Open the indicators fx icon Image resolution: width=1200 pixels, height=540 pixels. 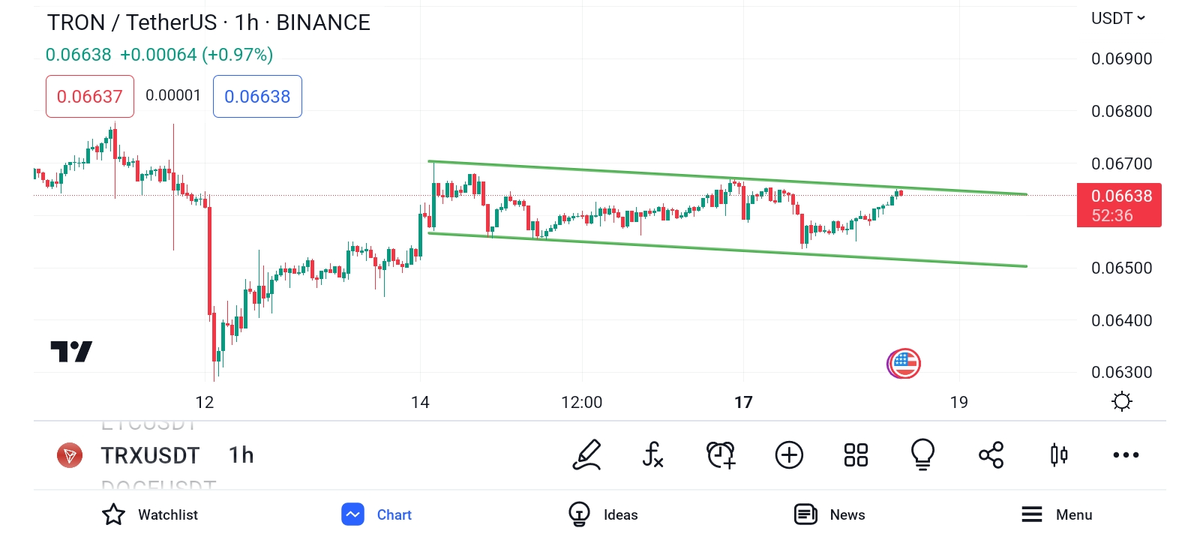pyautogui.click(x=653, y=455)
